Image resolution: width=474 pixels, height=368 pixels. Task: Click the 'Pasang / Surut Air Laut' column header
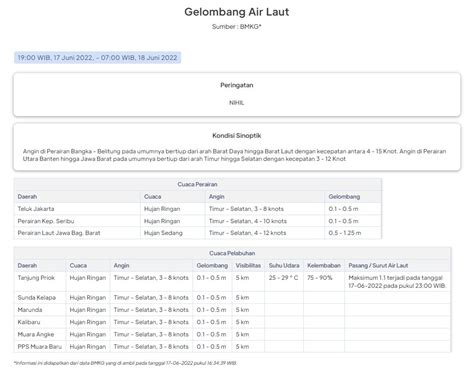[x=378, y=266]
